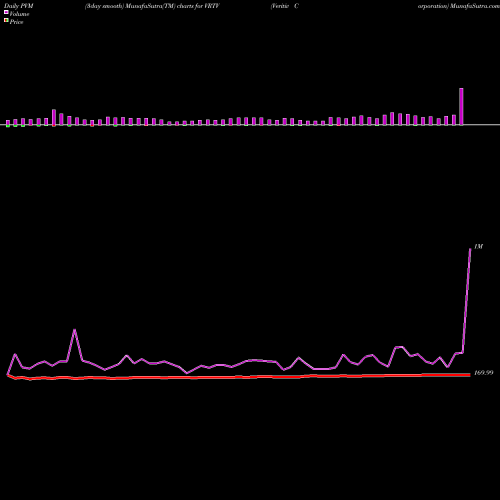Click the 'Daily PVM' title text
Viewport: 500px width, 500px height.
tap(19, 6)
